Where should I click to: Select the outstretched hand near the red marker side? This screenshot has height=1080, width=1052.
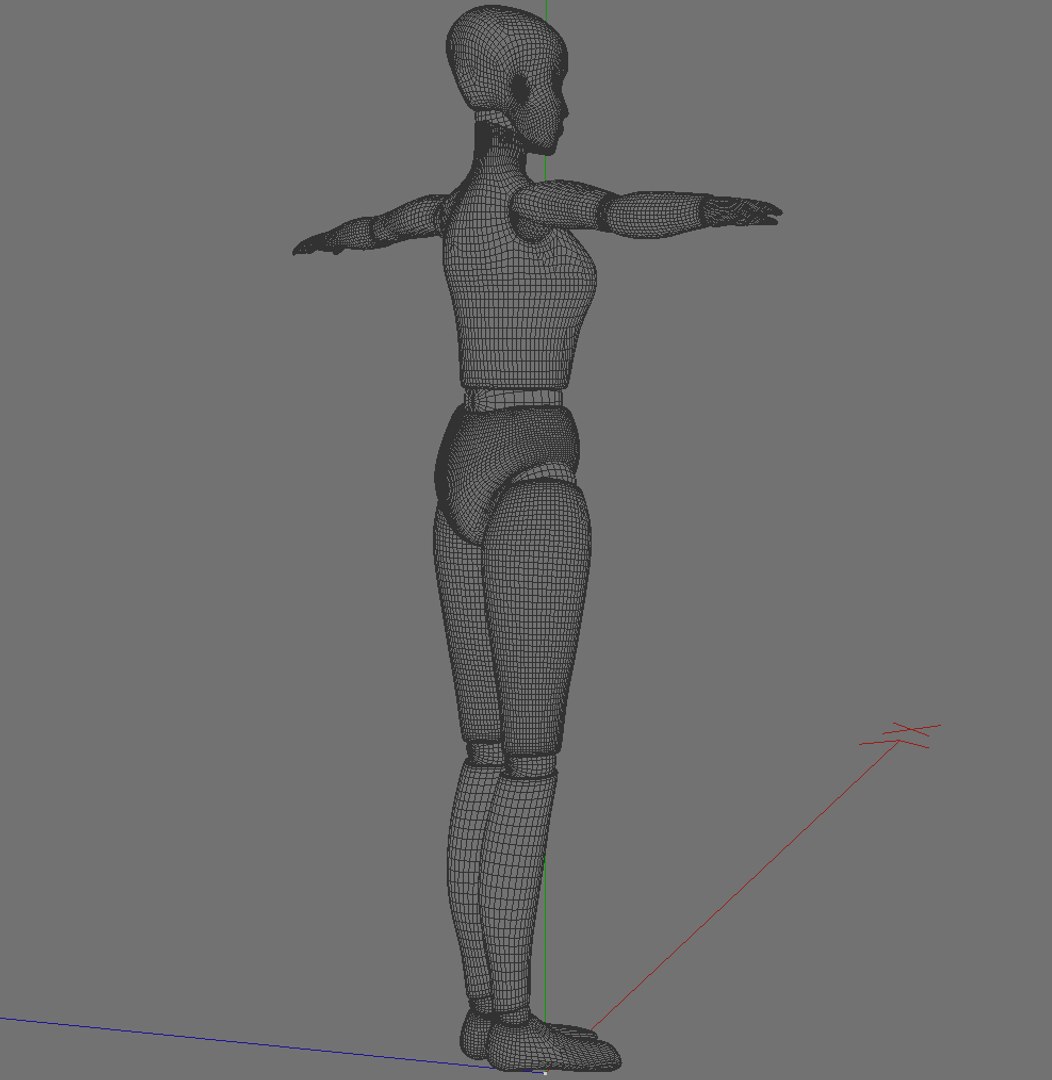coord(743,211)
